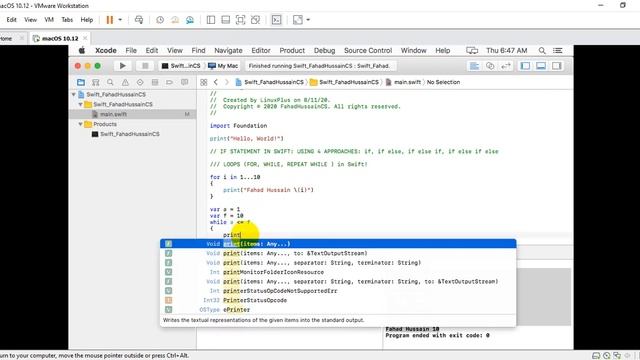Toggle the Navigator pane visibility

tap(525, 66)
